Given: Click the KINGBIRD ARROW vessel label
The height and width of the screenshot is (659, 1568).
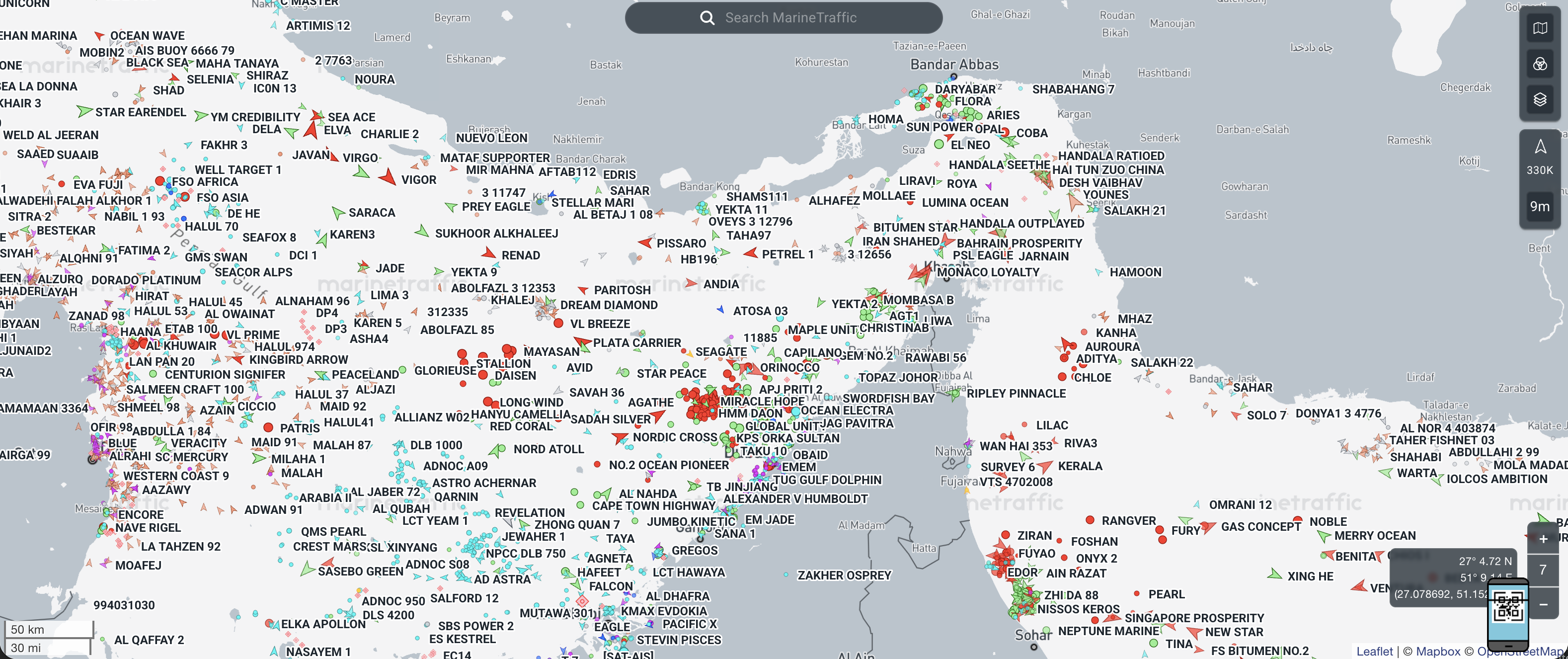Looking at the screenshot, I should click(x=298, y=360).
